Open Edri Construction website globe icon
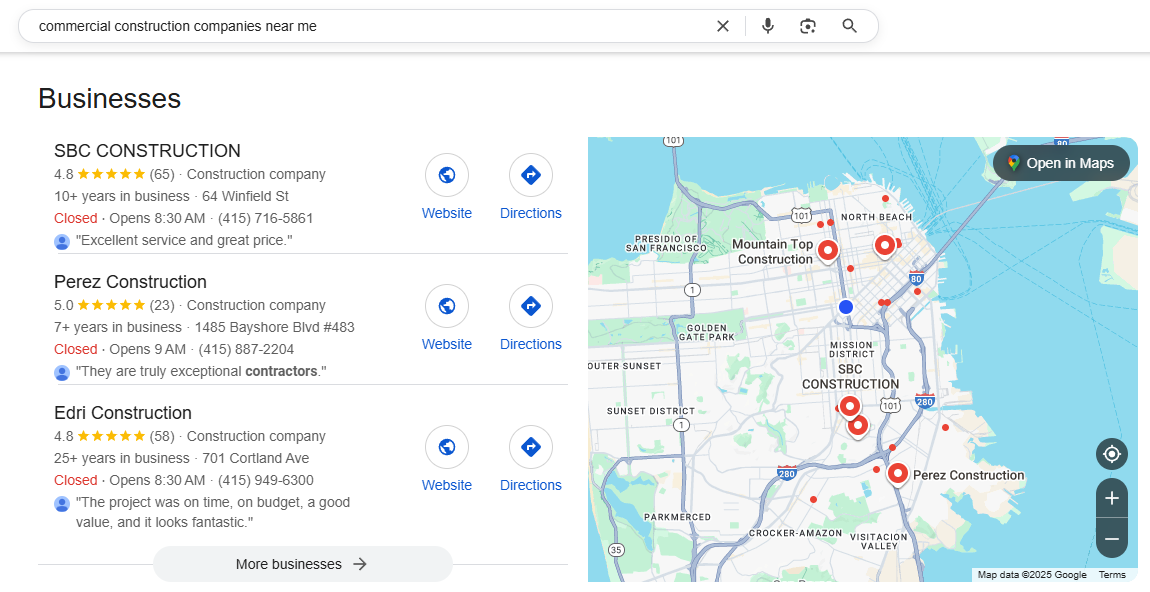The image size is (1150, 592). coord(447,447)
